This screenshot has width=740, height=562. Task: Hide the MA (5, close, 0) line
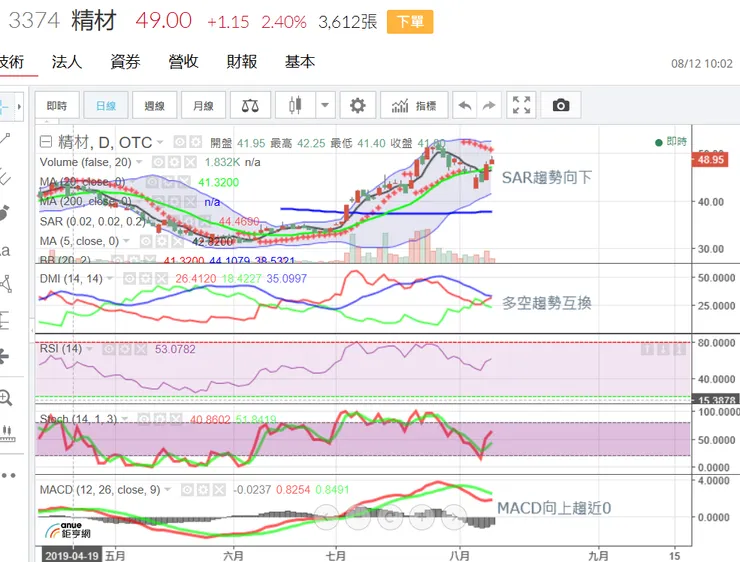point(146,242)
